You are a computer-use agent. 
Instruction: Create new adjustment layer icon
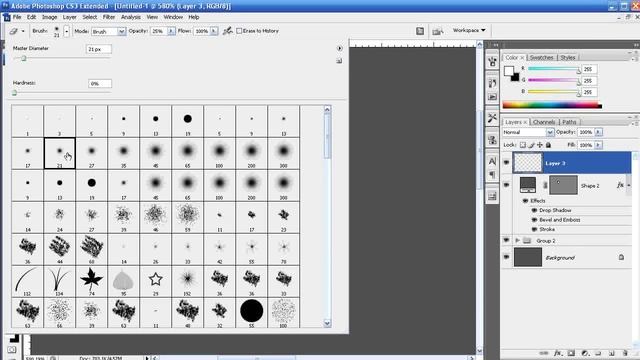pyautogui.click(x=585, y=353)
